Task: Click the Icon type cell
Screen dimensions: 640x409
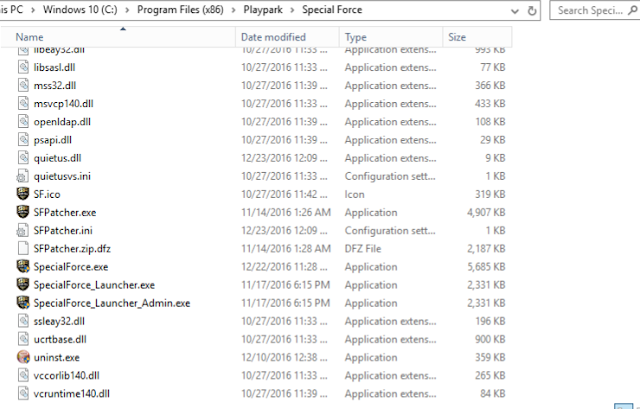Action: pyautogui.click(x=354, y=194)
